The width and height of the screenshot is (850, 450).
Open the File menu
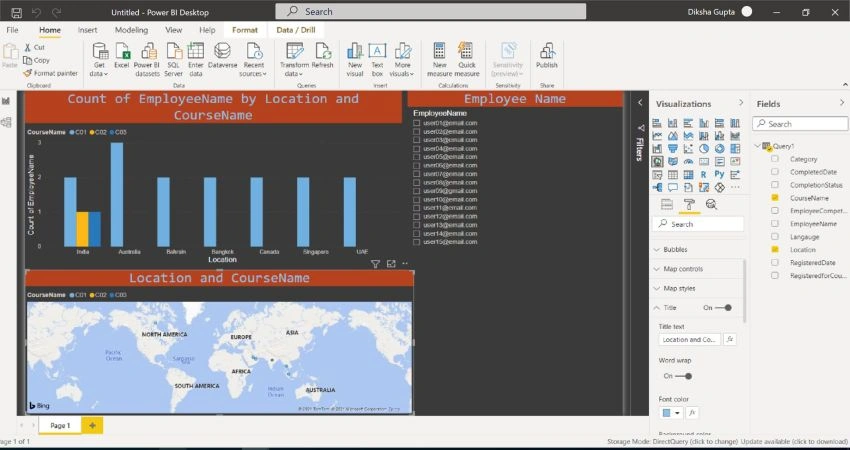coord(12,30)
